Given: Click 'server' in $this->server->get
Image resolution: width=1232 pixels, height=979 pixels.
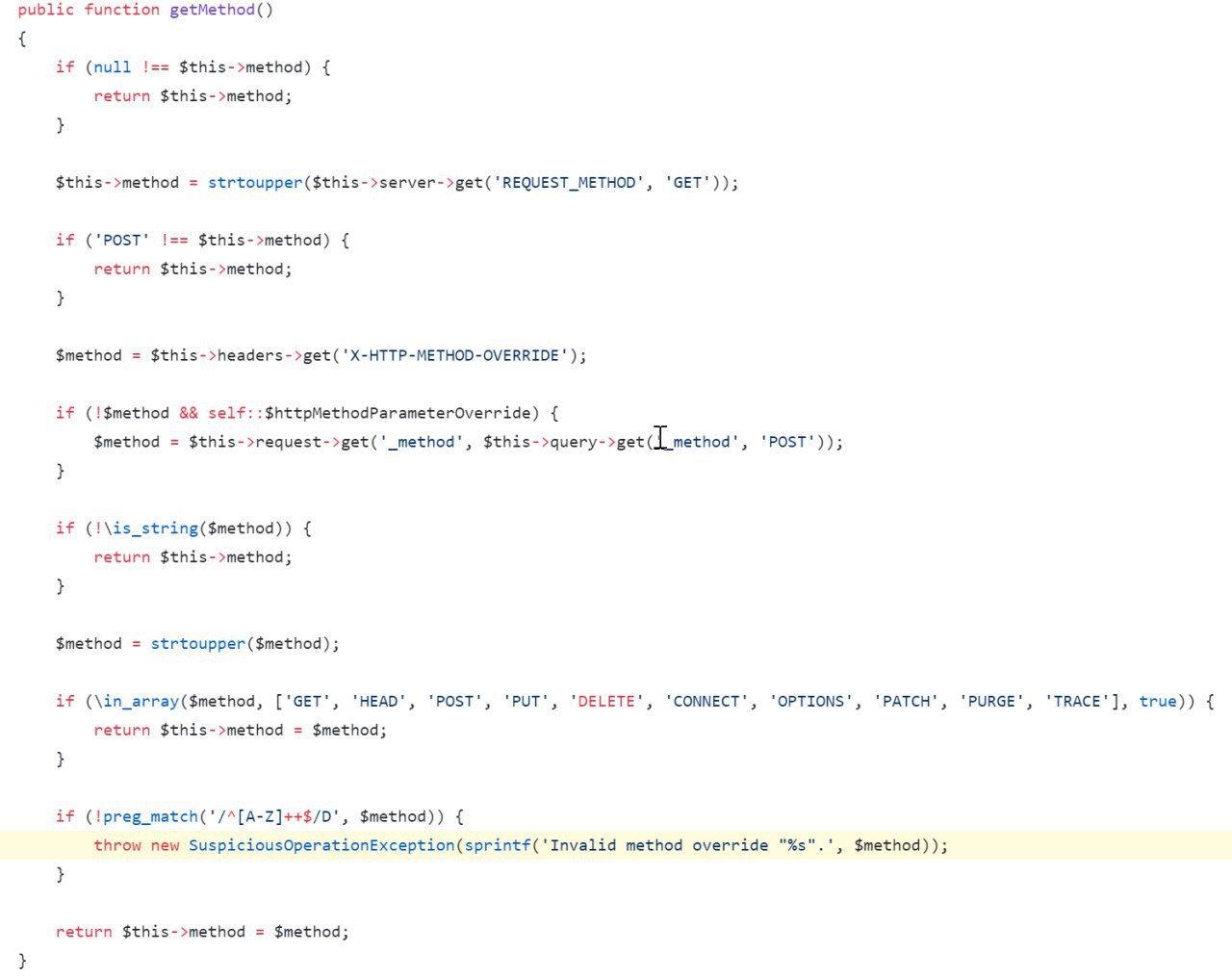Looking at the screenshot, I should [x=407, y=183].
